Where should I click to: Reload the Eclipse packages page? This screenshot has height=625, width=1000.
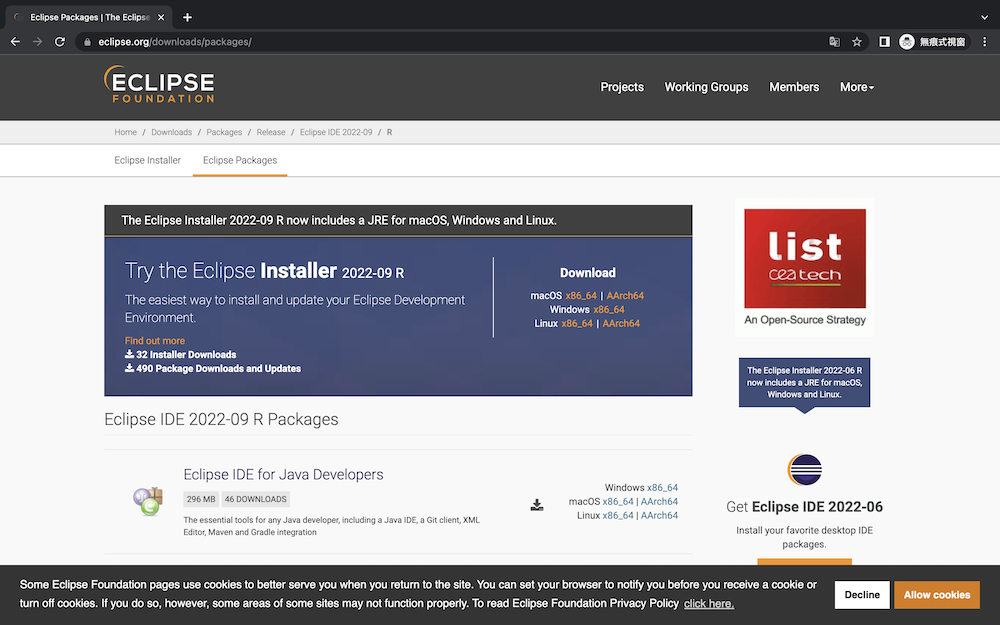point(60,41)
